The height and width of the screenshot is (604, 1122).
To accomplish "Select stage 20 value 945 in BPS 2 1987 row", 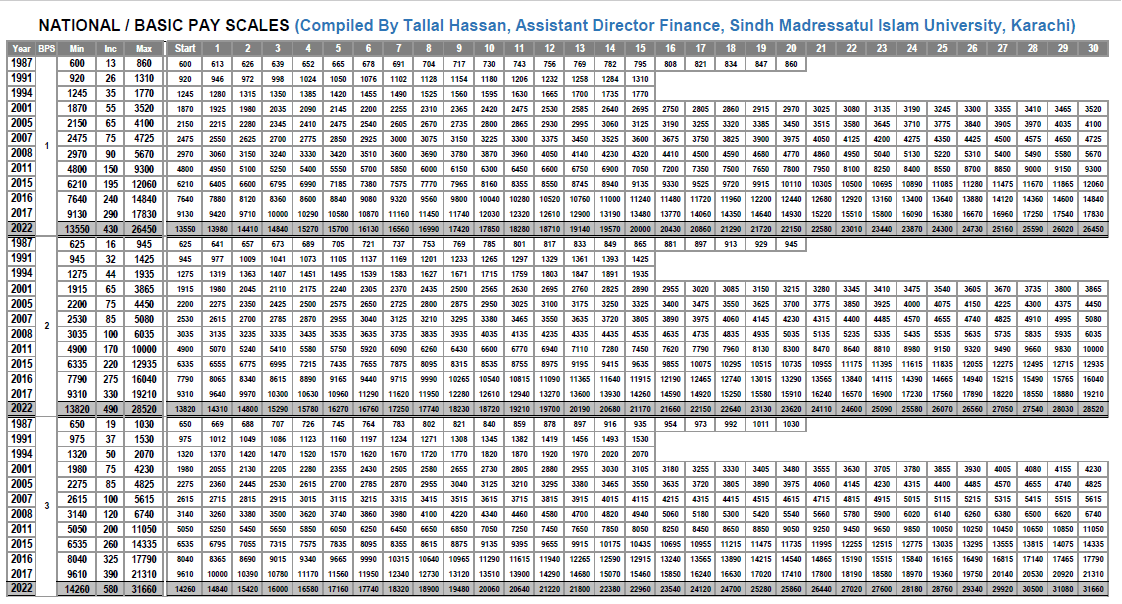I will point(791,244).
